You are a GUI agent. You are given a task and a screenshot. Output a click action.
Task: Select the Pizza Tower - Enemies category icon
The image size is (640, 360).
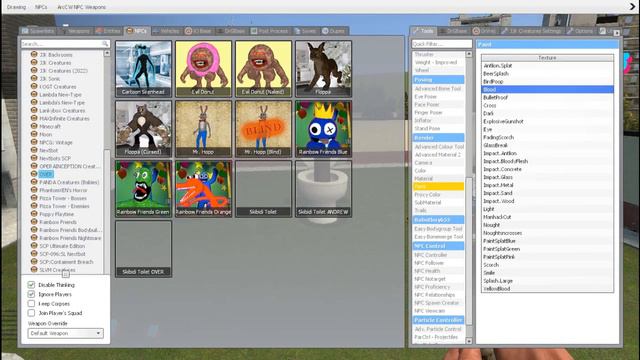click(x=34, y=206)
